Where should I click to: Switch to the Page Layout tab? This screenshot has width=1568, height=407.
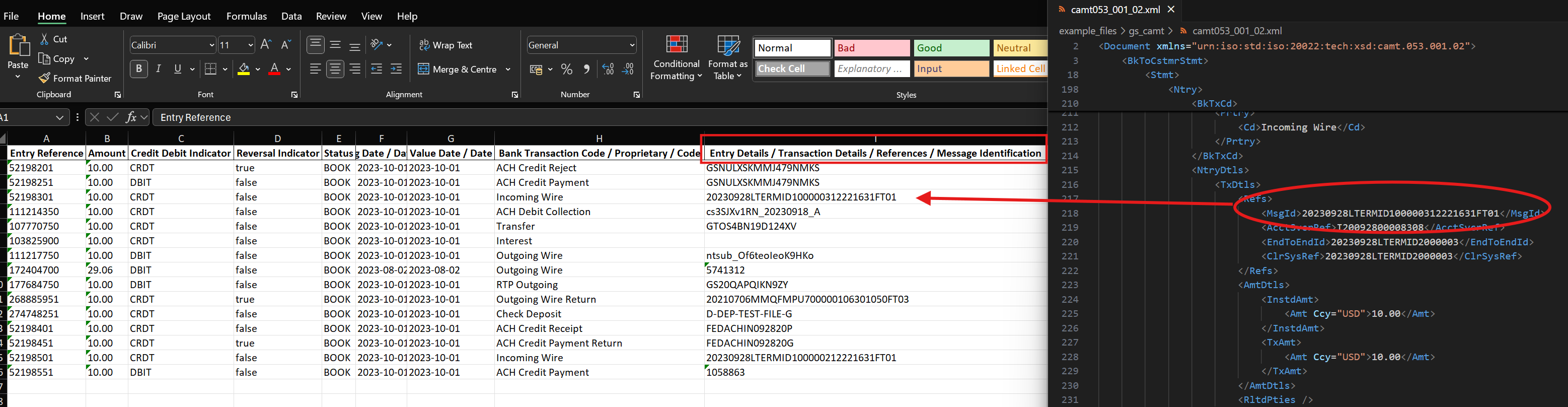click(x=184, y=17)
